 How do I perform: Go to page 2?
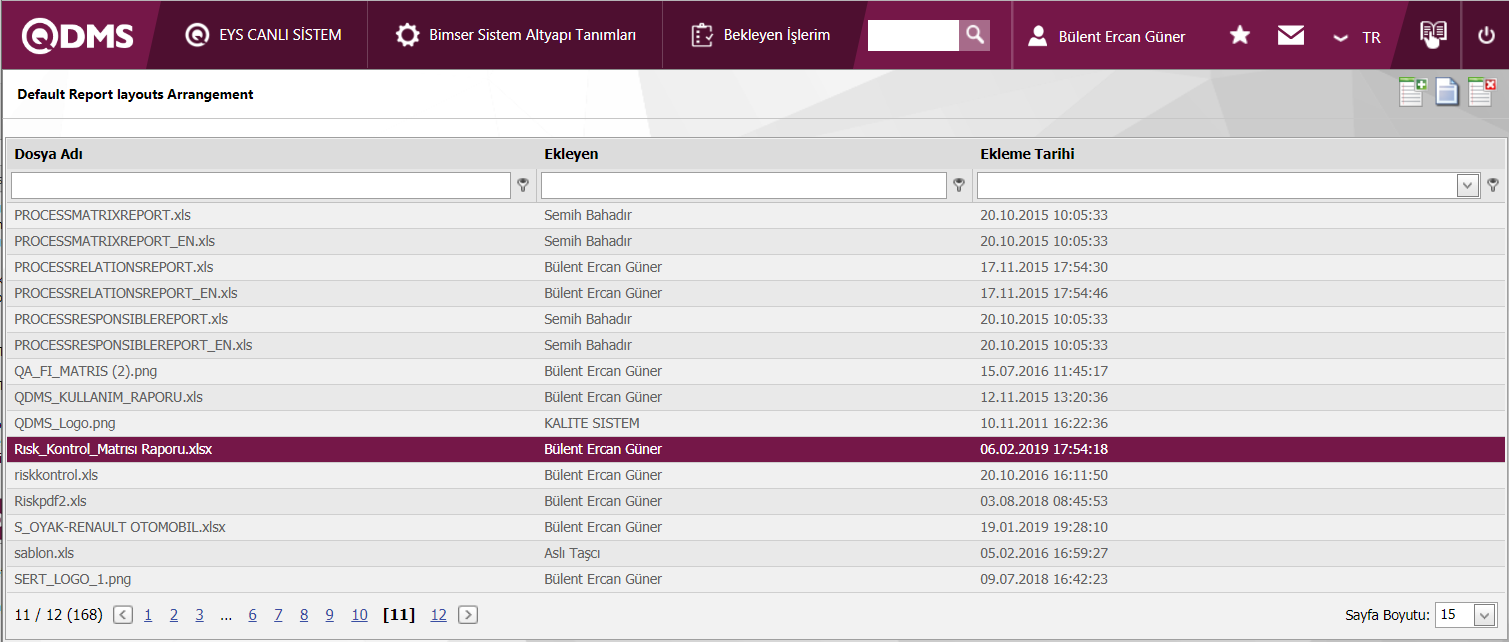click(174, 615)
